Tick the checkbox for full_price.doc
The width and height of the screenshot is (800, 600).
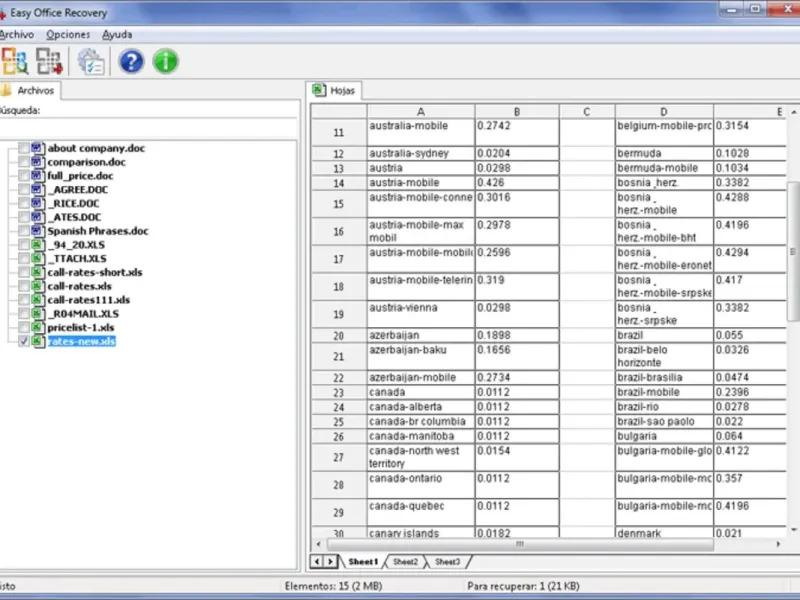click(x=23, y=176)
